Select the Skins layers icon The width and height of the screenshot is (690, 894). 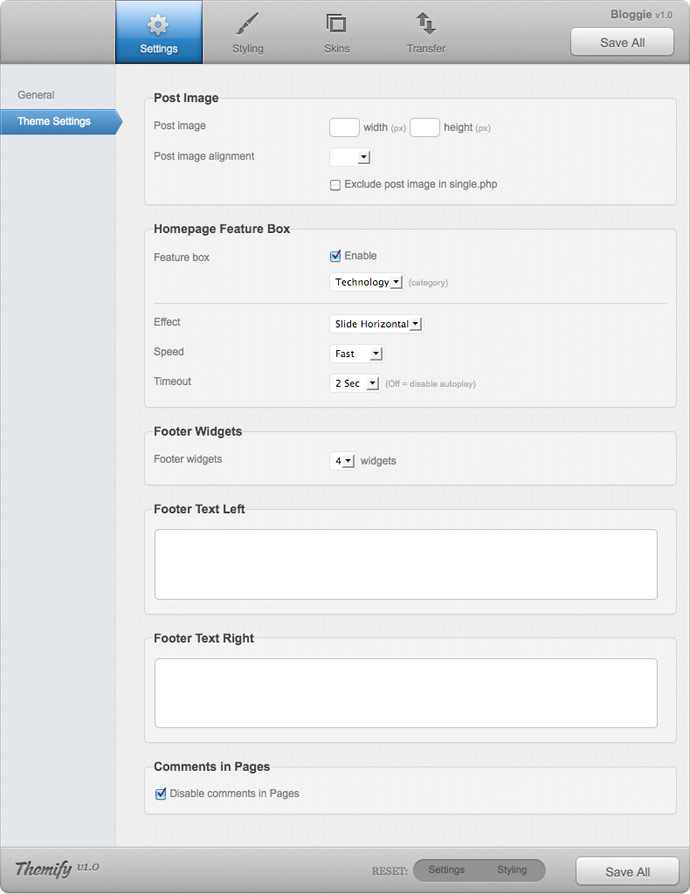pos(336,23)
